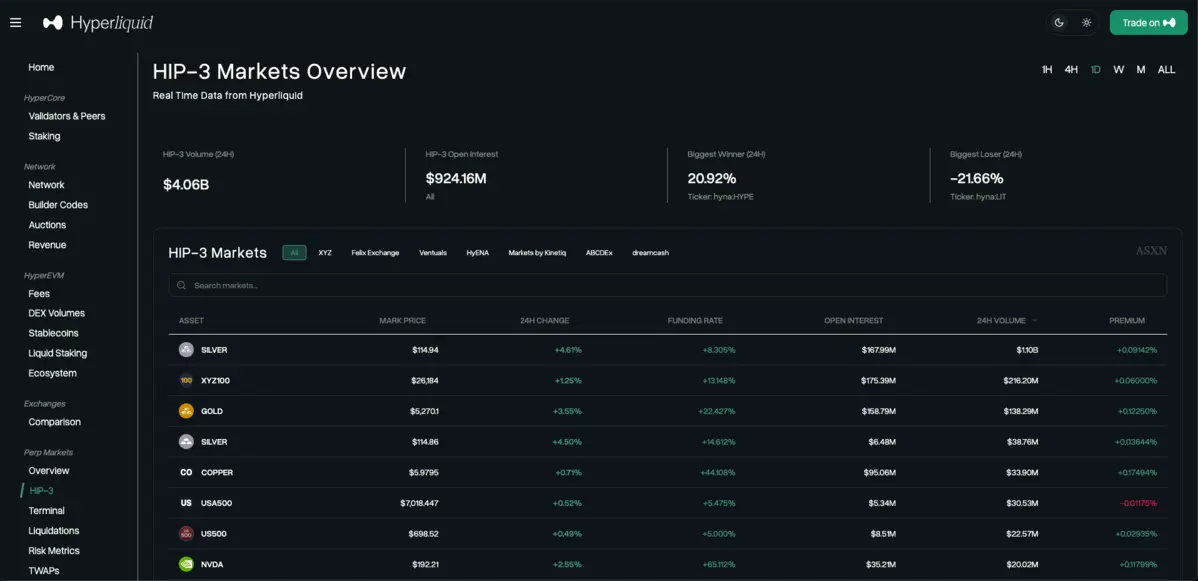Click the Hyperliquid logo

pos(98,22)
